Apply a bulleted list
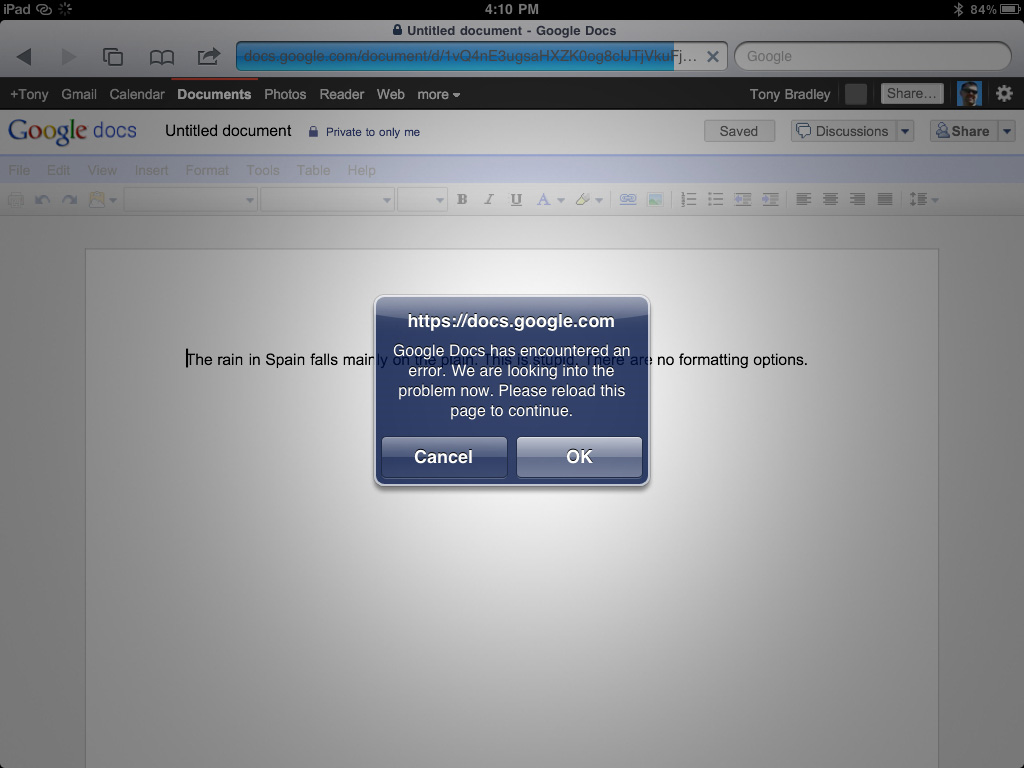Viewport: 1024px width, 768px height. coord(715,199)
